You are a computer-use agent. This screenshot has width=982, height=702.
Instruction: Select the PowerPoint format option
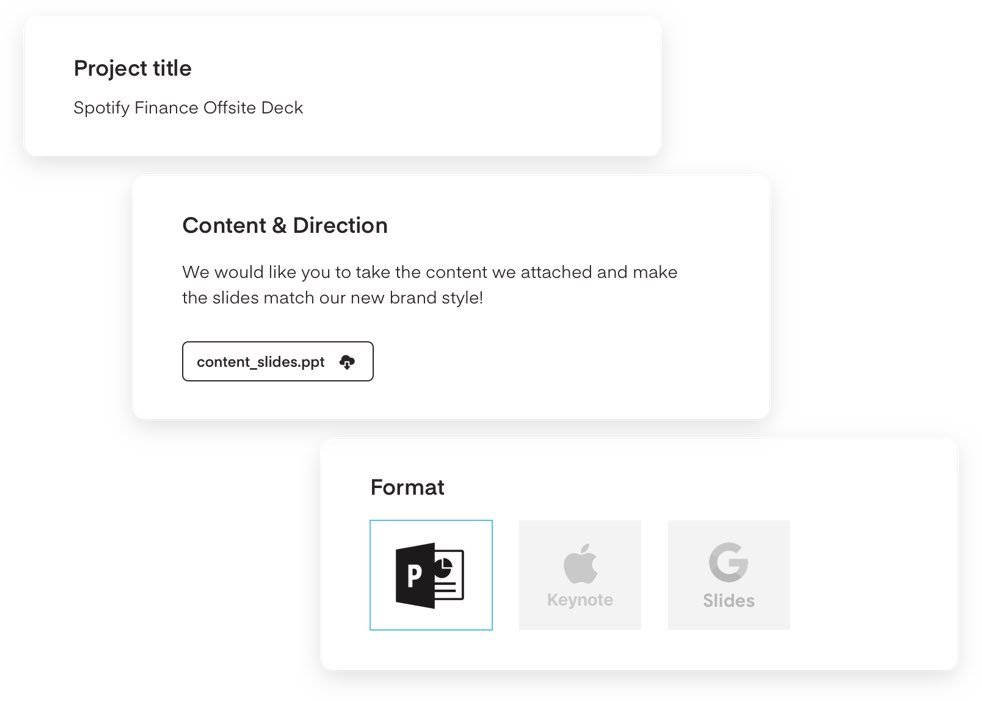pos(431,575)
